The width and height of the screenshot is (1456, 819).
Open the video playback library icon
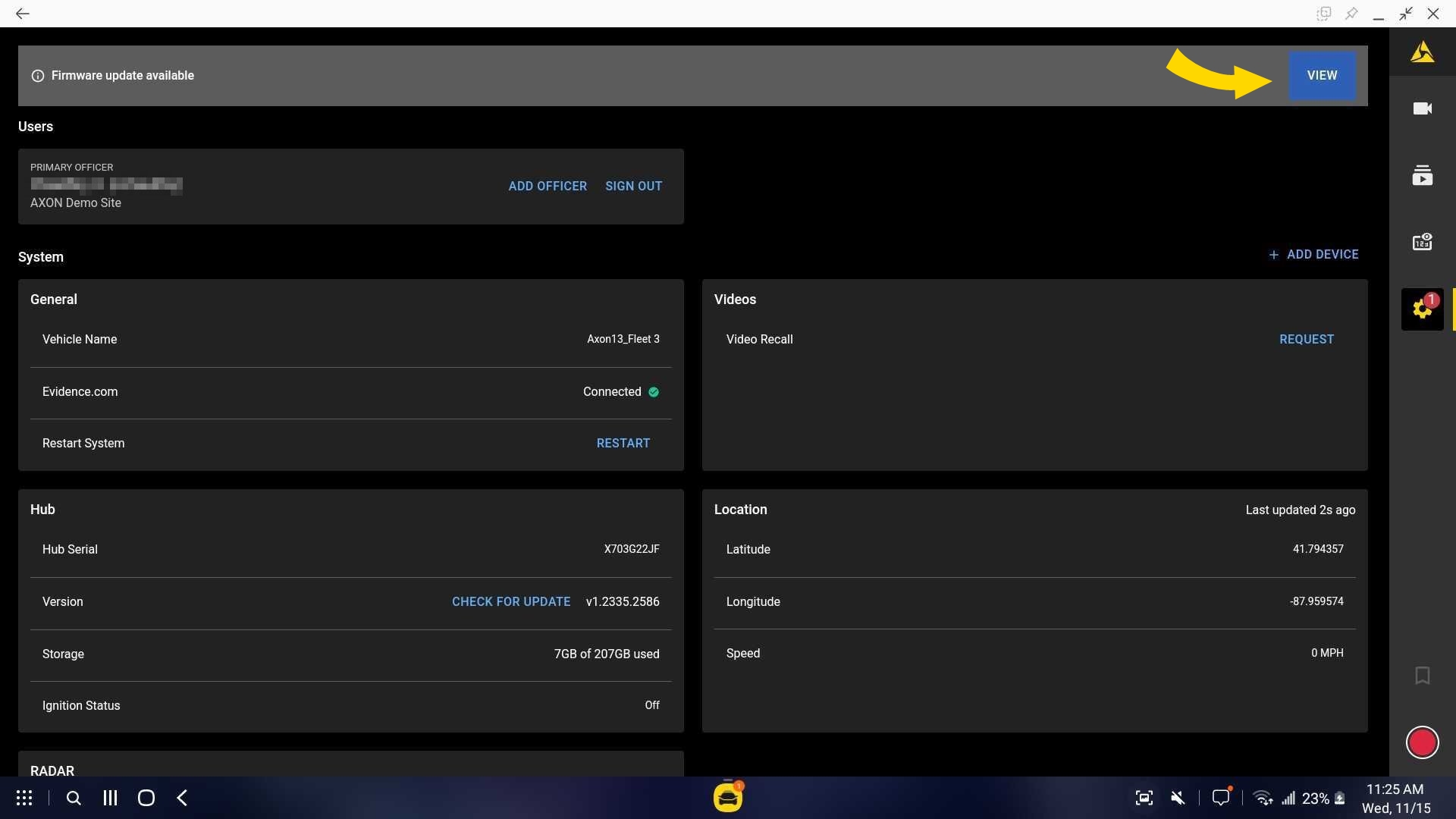coord(1422,176)
